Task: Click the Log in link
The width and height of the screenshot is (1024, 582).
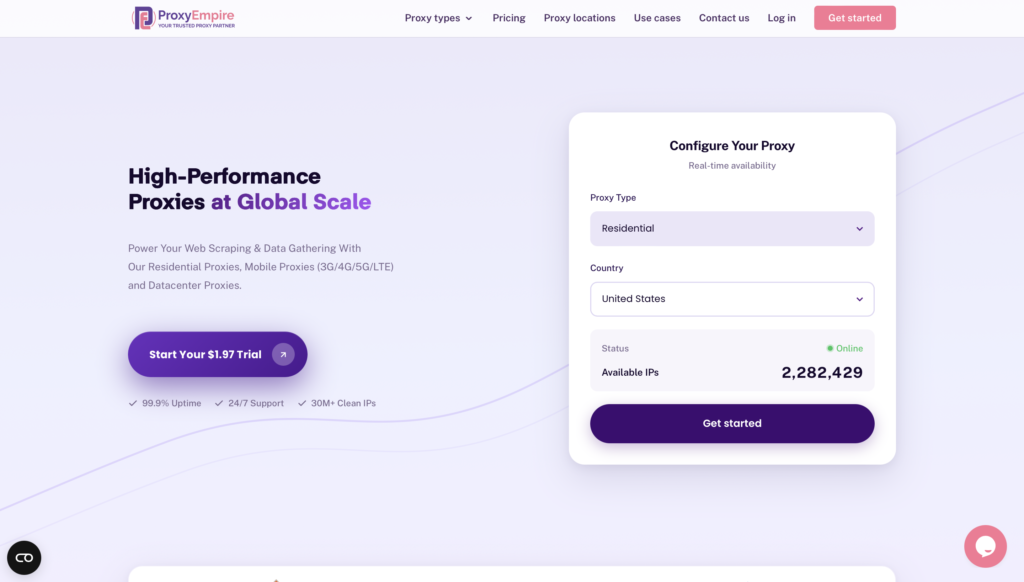Action: [782, 18]
